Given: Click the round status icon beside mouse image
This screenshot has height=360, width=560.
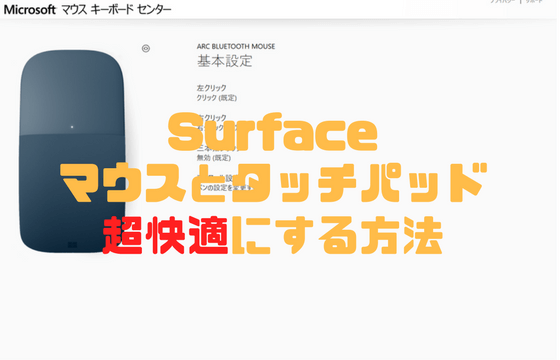Looking at the screenshot, I should (x=146, y=48).
